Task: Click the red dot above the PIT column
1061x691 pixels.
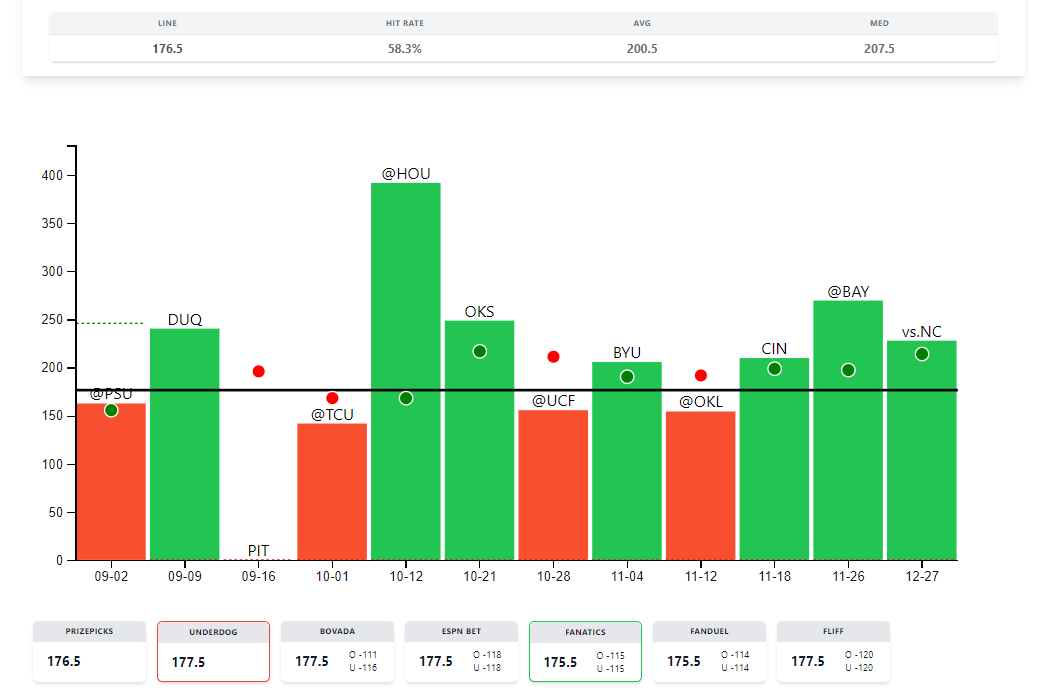Action: (258, 372)
